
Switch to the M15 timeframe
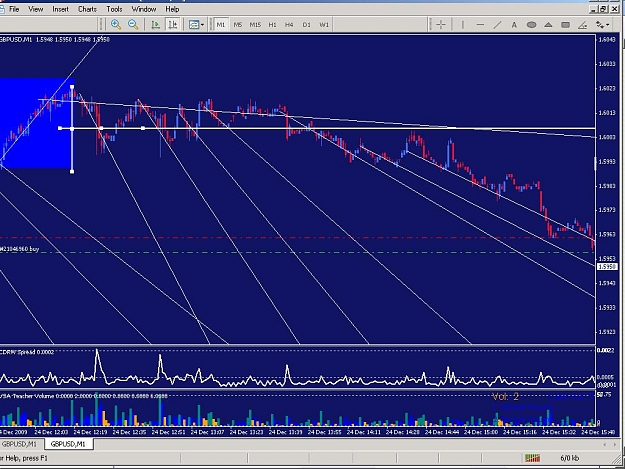coord(255,25)
